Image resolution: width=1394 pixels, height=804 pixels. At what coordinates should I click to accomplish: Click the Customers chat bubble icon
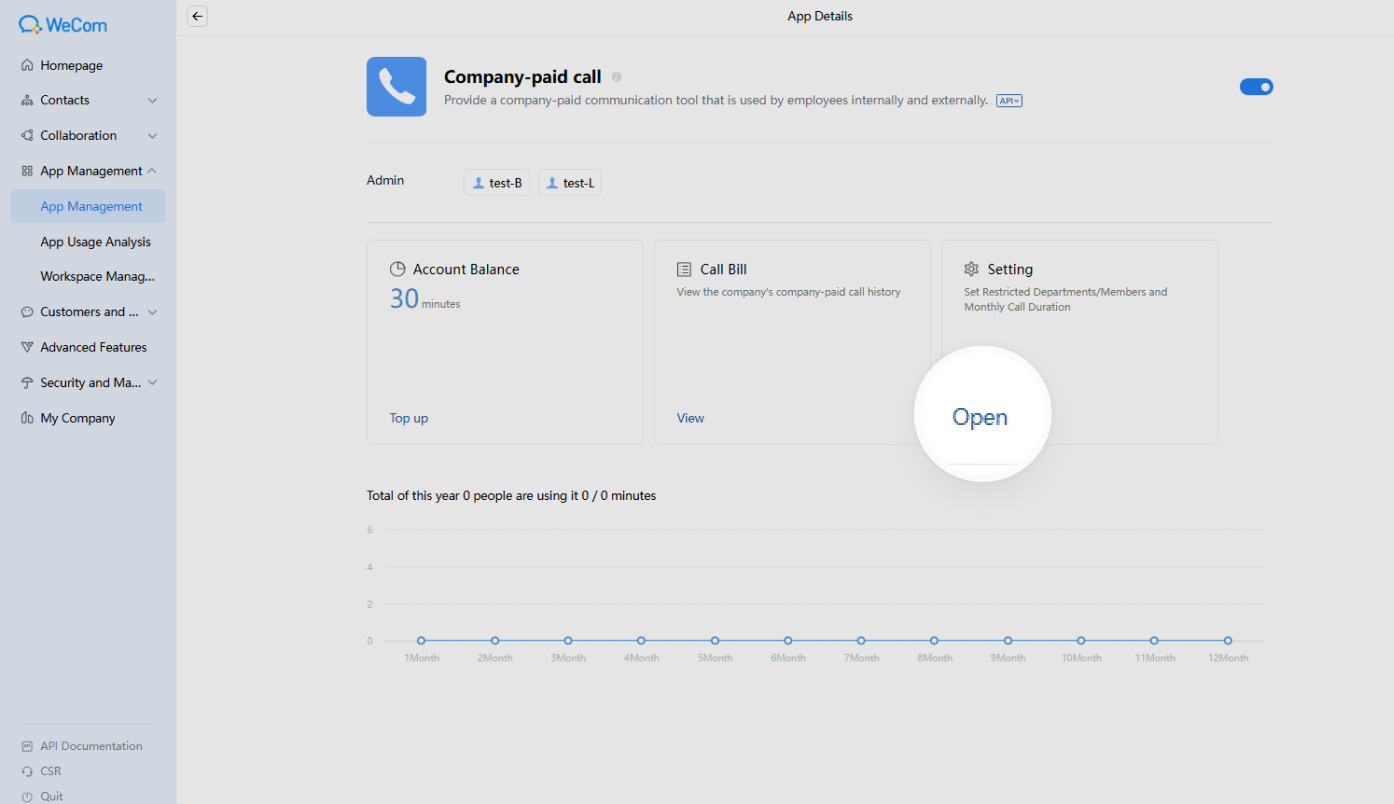(x=27, y=312)
